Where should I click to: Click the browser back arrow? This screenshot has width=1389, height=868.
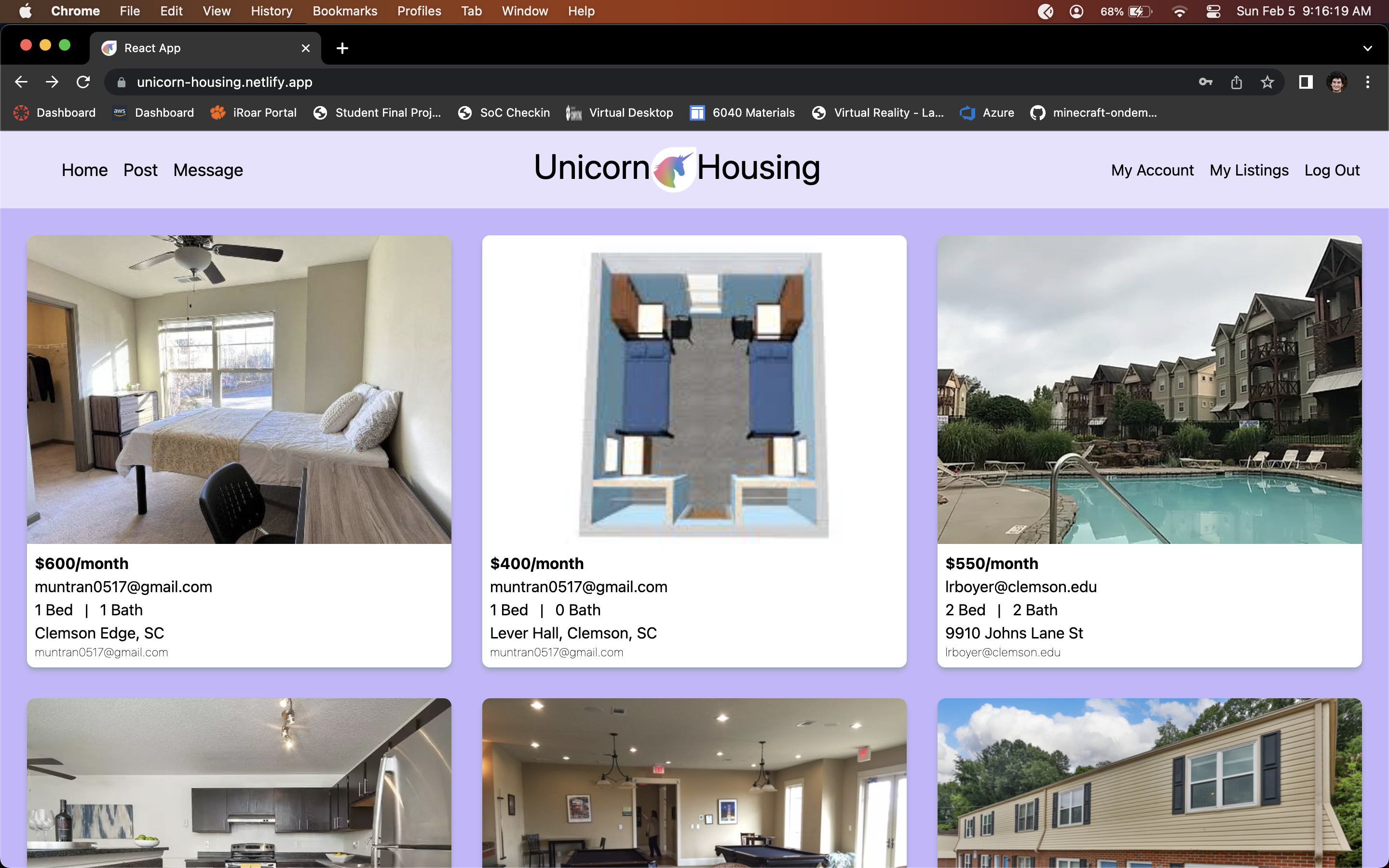pos(21,82)
